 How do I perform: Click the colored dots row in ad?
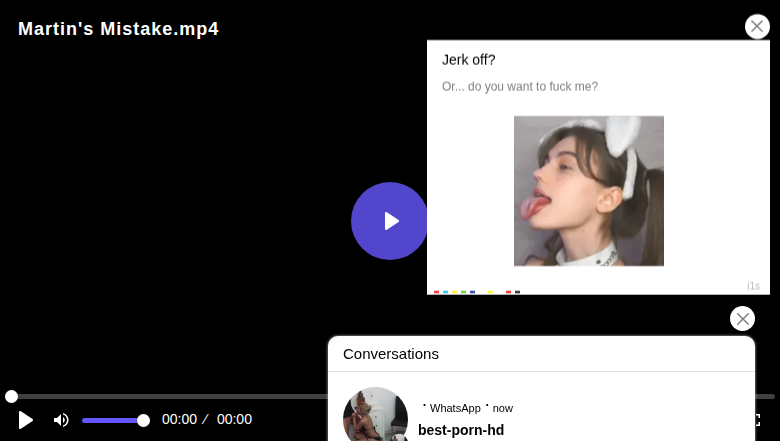click(x=477, y=292)
